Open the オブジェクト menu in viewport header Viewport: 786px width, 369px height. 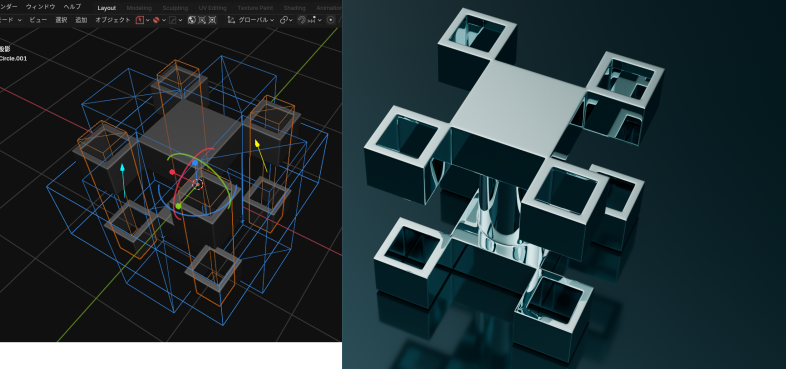pyautogui.click(x=113, y=20)
